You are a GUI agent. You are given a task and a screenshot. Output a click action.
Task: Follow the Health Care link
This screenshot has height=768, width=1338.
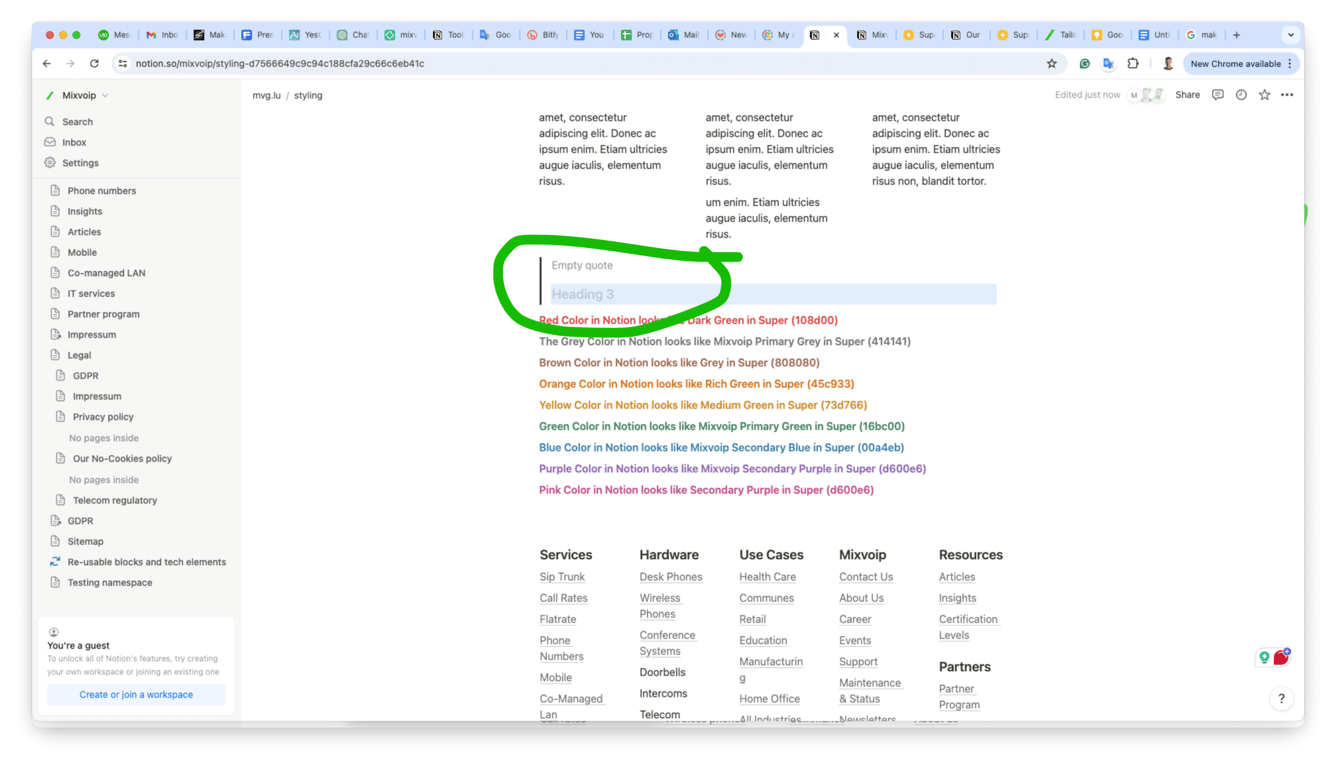coord(767,577)
